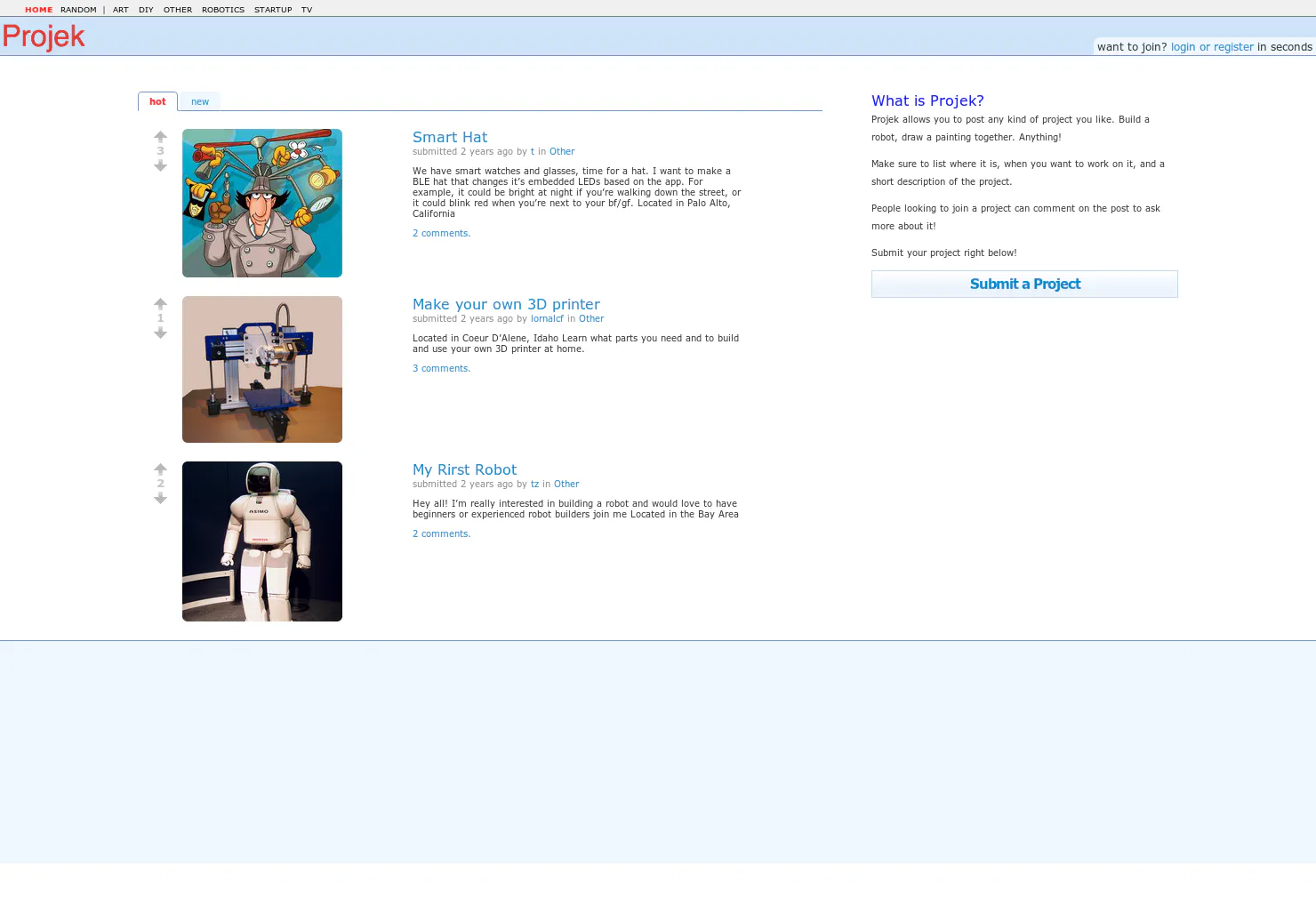Open the RANDOM navigation link
This screenshot has height=922, width=1316.
(78, 10)
